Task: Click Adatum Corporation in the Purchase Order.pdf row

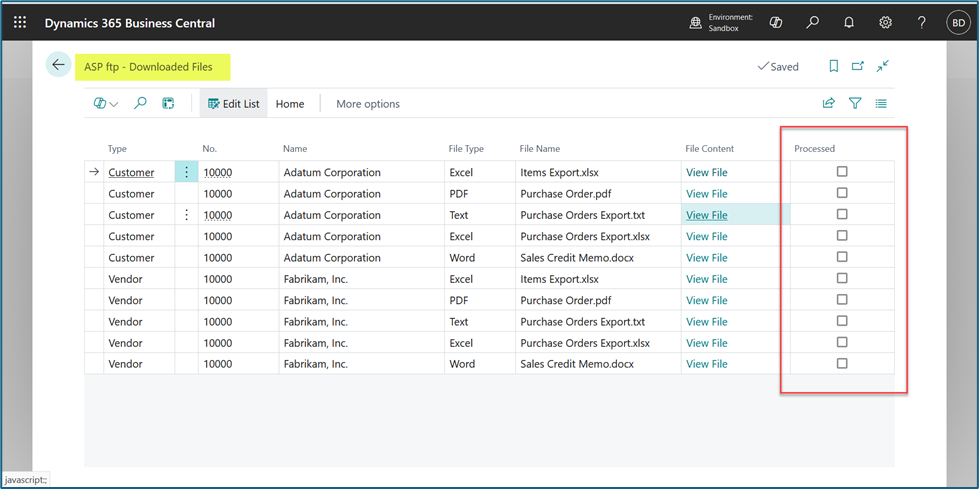Action: (x=332, y=194)
